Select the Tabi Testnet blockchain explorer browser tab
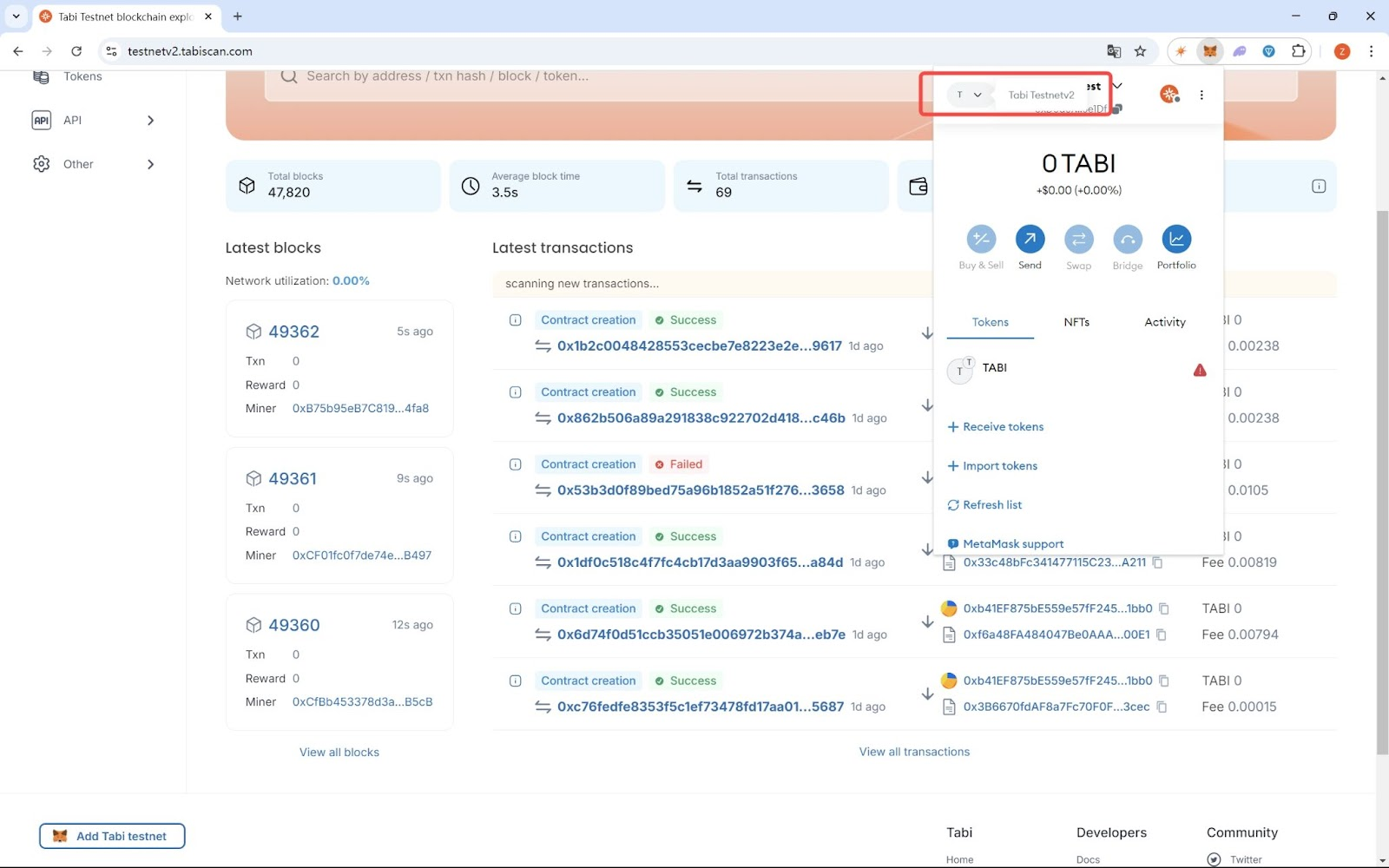The height and width of the screenshot is (868, 1389). 126,16
